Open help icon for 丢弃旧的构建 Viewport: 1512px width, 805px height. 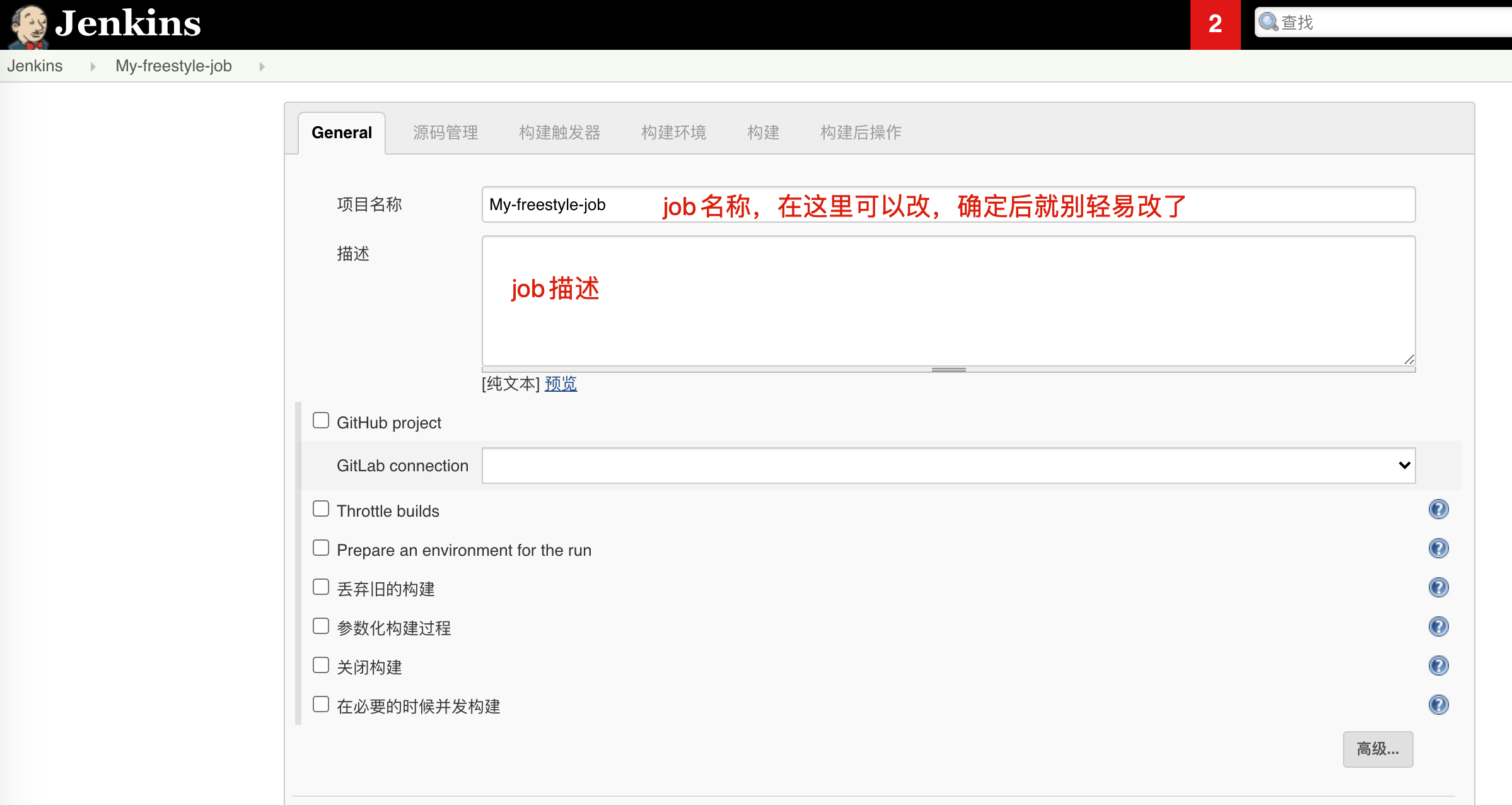[1438, 587]
